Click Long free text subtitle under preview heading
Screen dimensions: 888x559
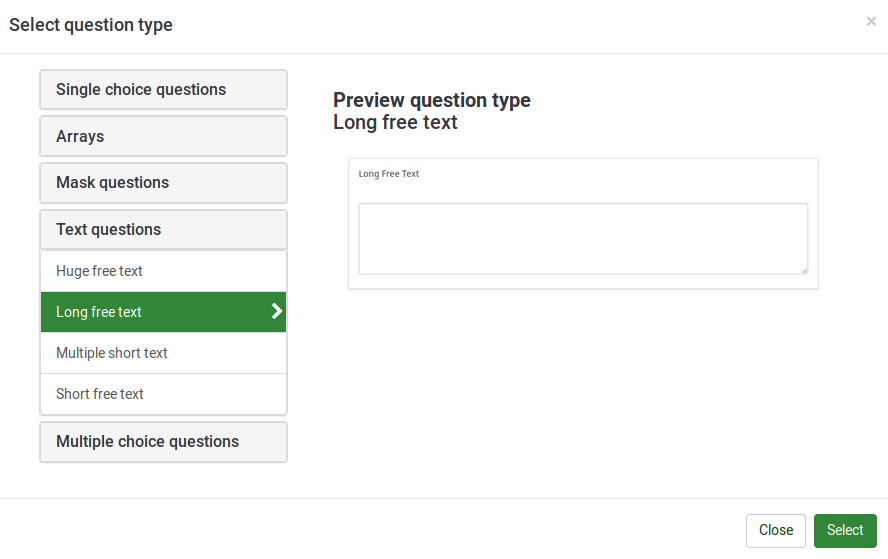[x=395, y=123]
